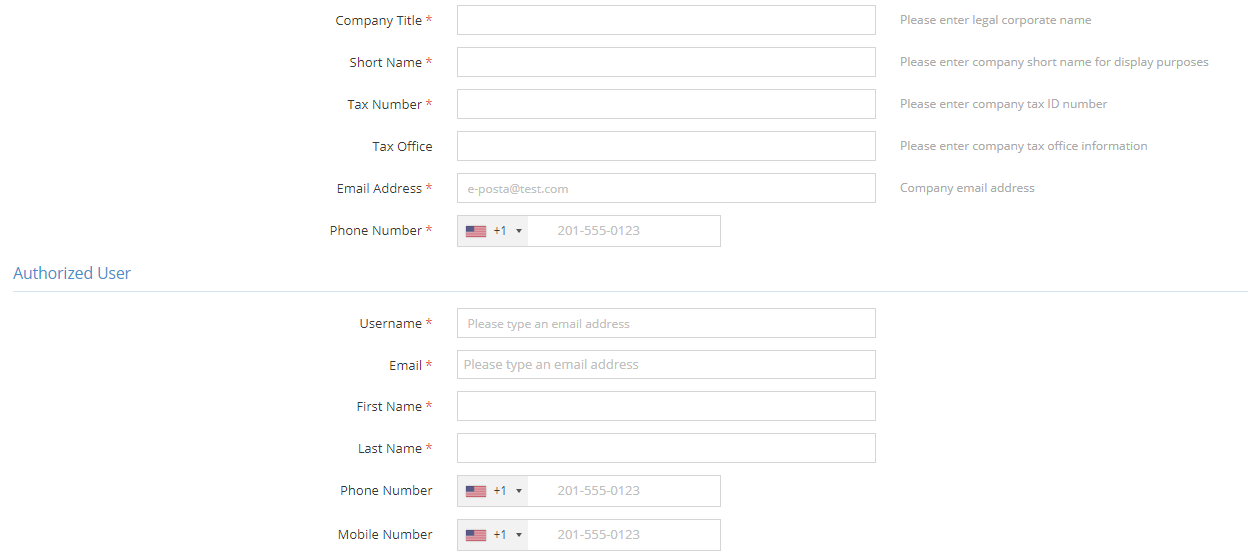Click the +1 code in Mobile Number

pyautogui.click(x=500, y=535)
